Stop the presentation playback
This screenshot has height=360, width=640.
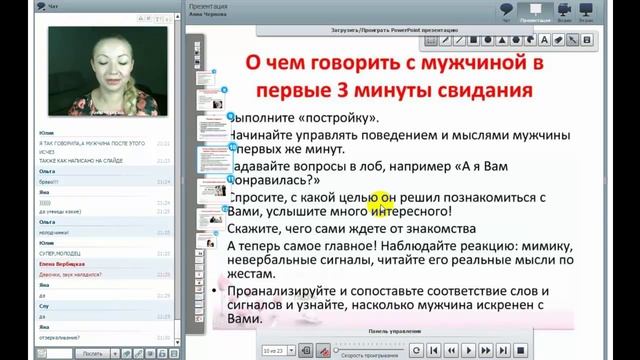click(520, 350)
